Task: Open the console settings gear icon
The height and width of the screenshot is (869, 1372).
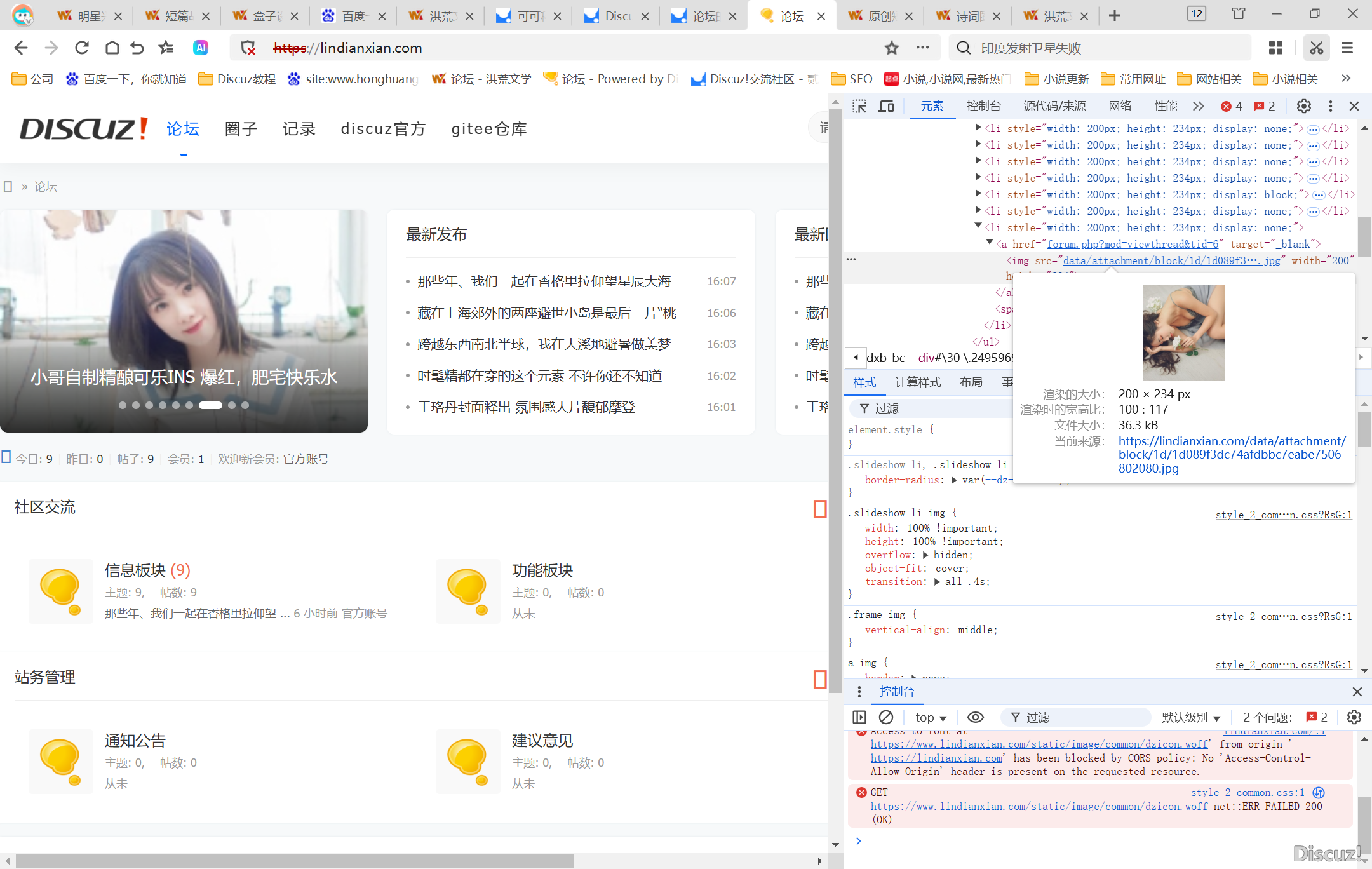Action: coord(1354,717)
